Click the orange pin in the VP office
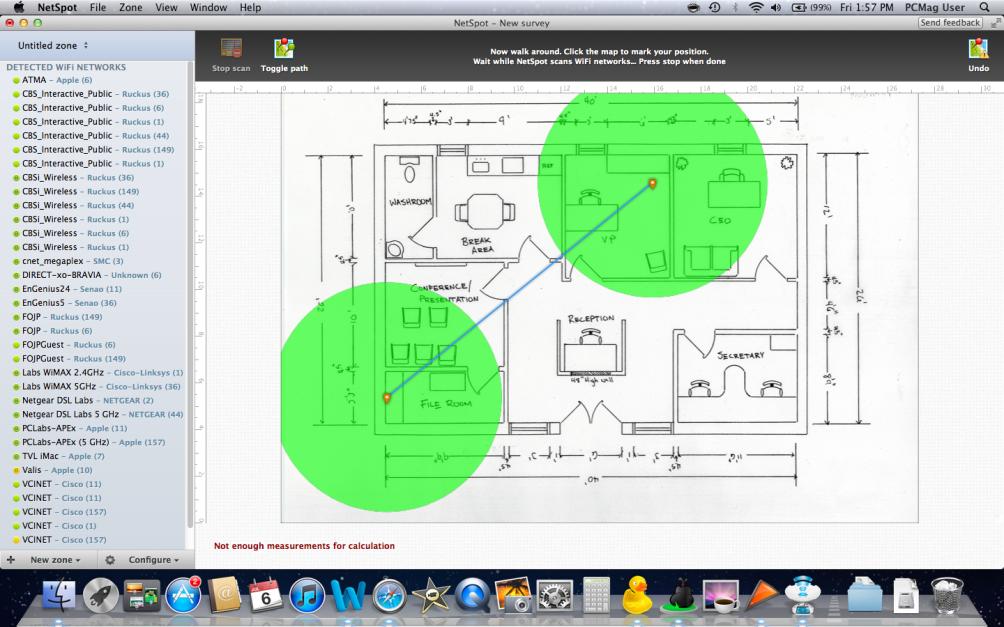 point(652,184)
